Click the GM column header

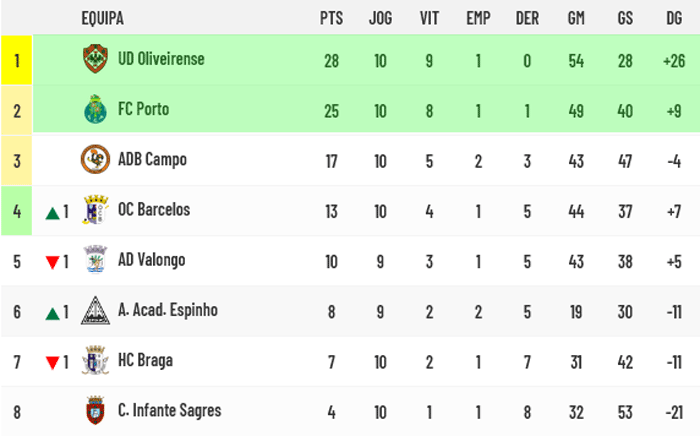[576, 18]
